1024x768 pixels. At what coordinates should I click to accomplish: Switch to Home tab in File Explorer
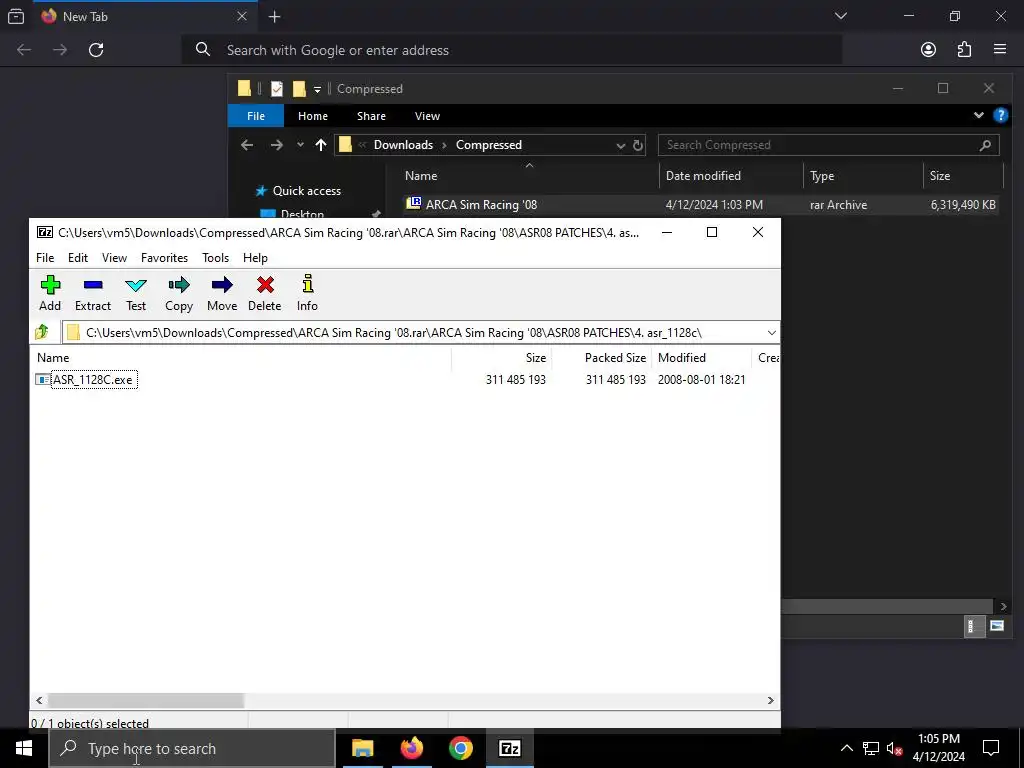tap(313, 116)
